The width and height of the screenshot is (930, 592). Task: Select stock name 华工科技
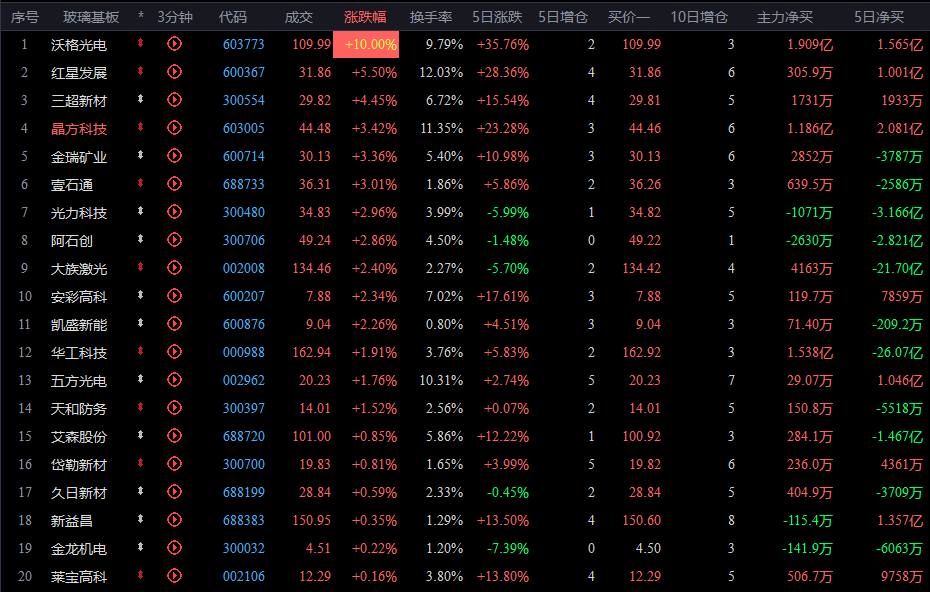point(79,353)
